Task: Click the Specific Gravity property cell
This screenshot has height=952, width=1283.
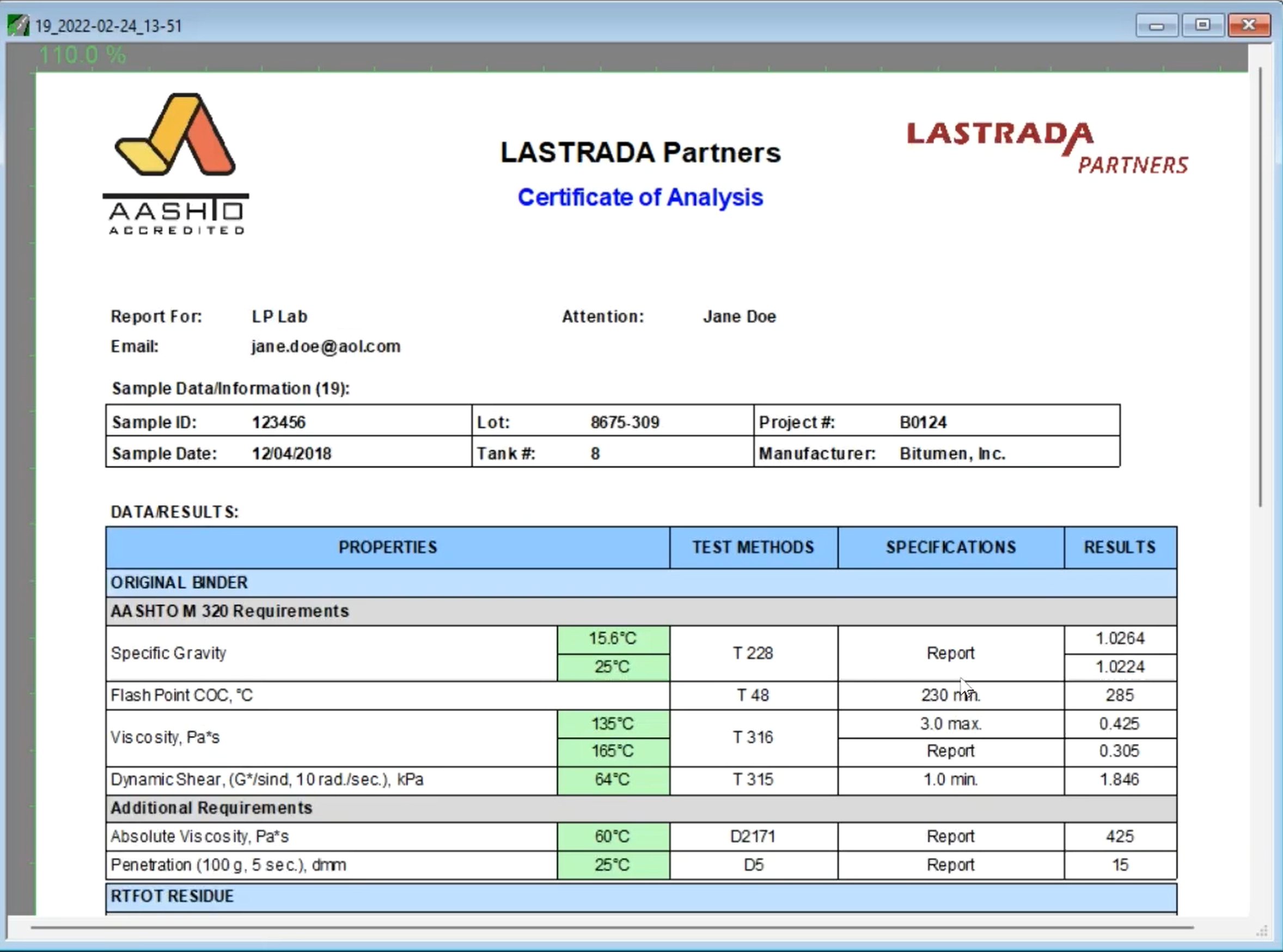Action: click(332, 653)
